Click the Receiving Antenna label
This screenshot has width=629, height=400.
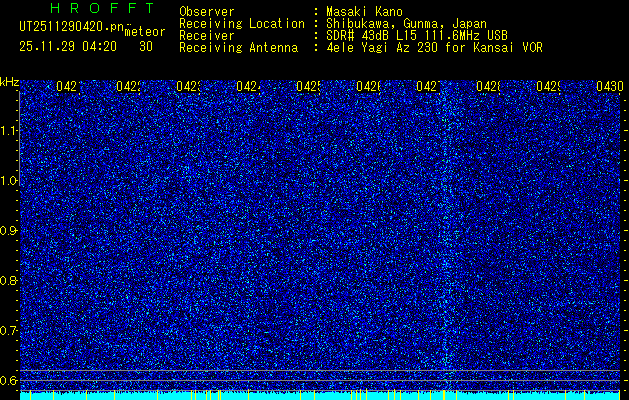(x=238, y=48)
